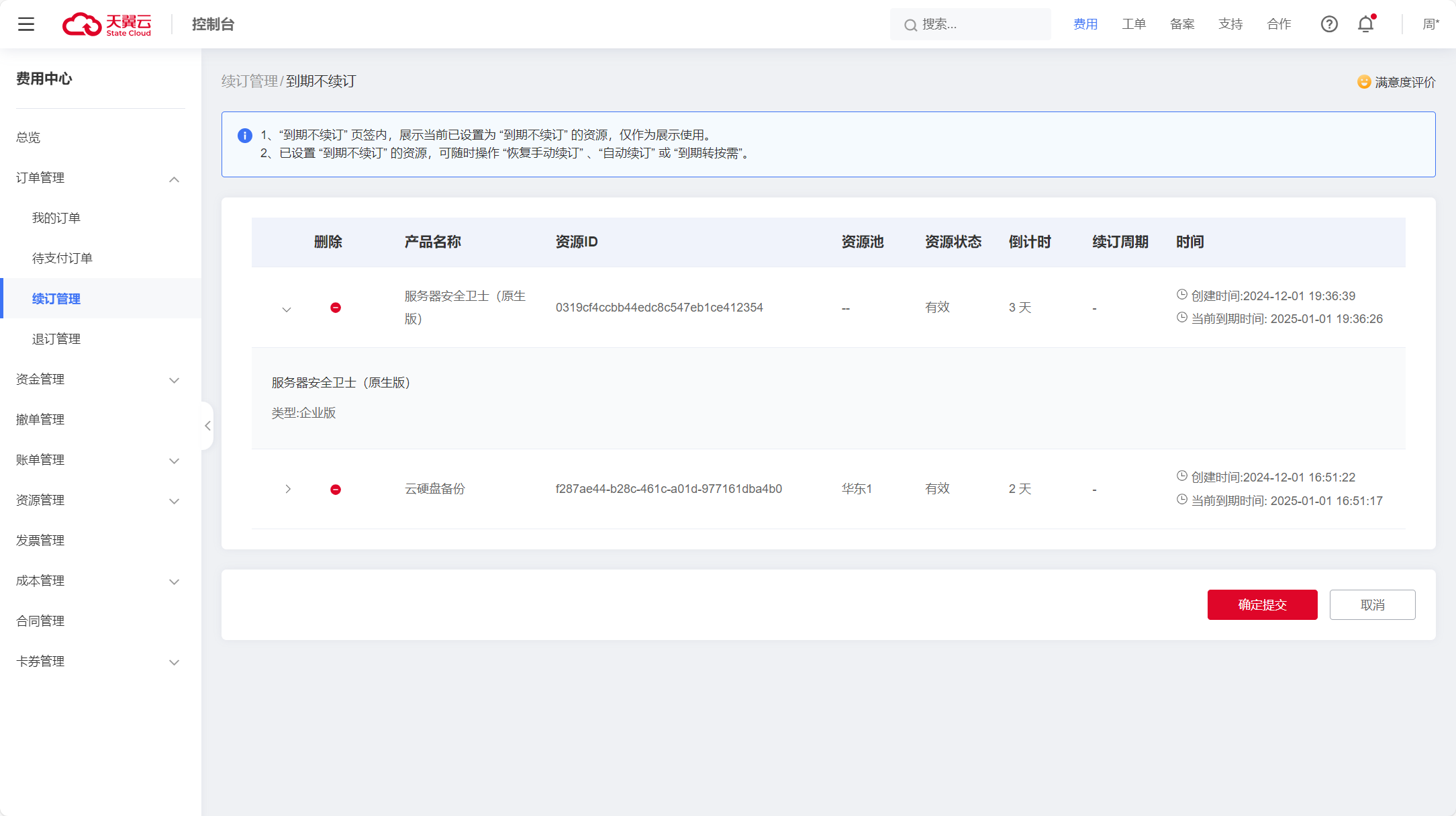
Task: Click the 倒计时 column header
Action: (1030, 242)
